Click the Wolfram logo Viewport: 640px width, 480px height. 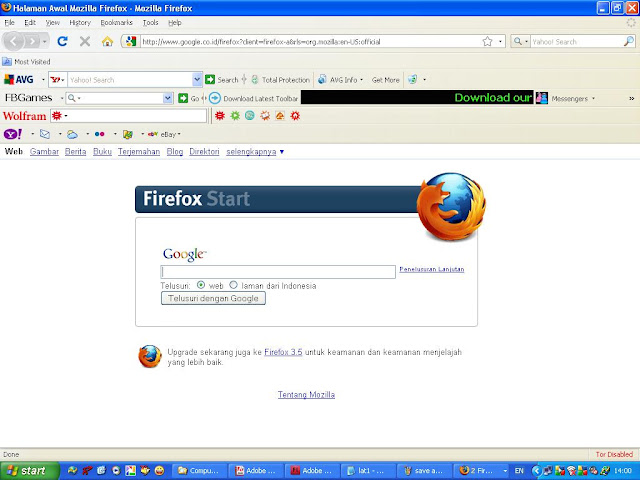point(24,116)
